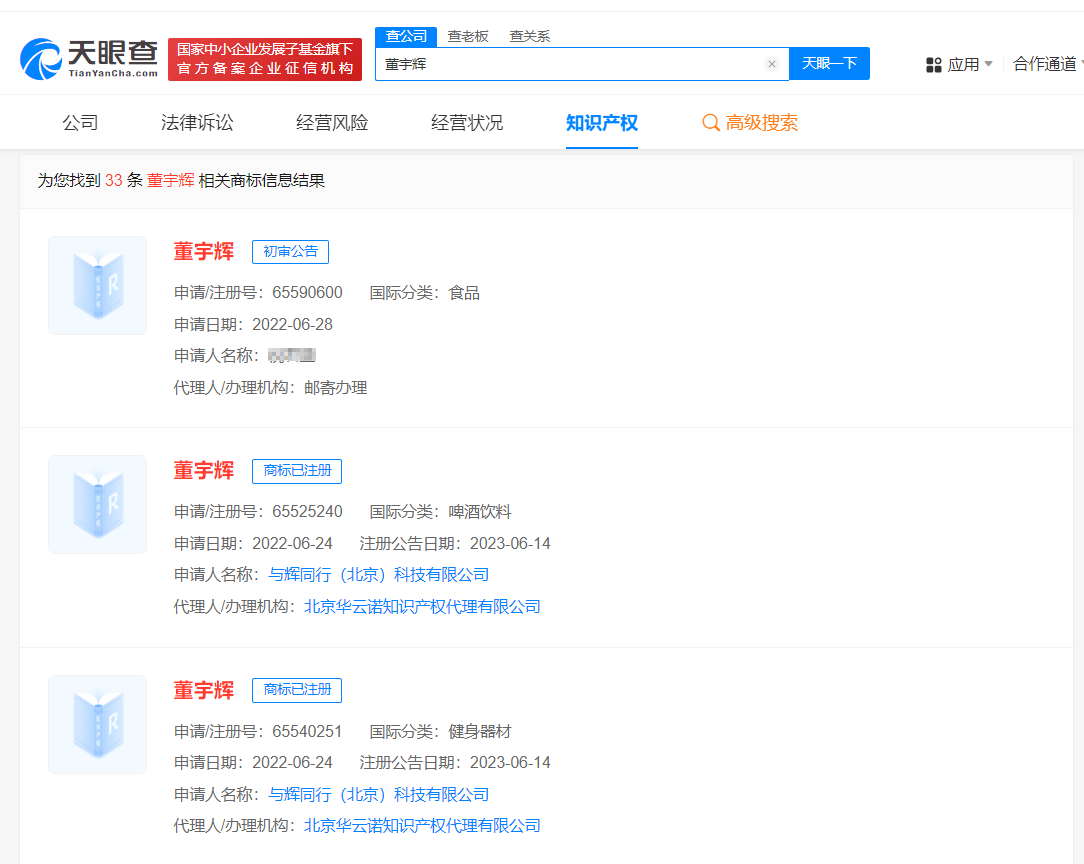Click the 商标已注册 badge on second result
The image size is (1084, 864).
(x=297, y=470)
